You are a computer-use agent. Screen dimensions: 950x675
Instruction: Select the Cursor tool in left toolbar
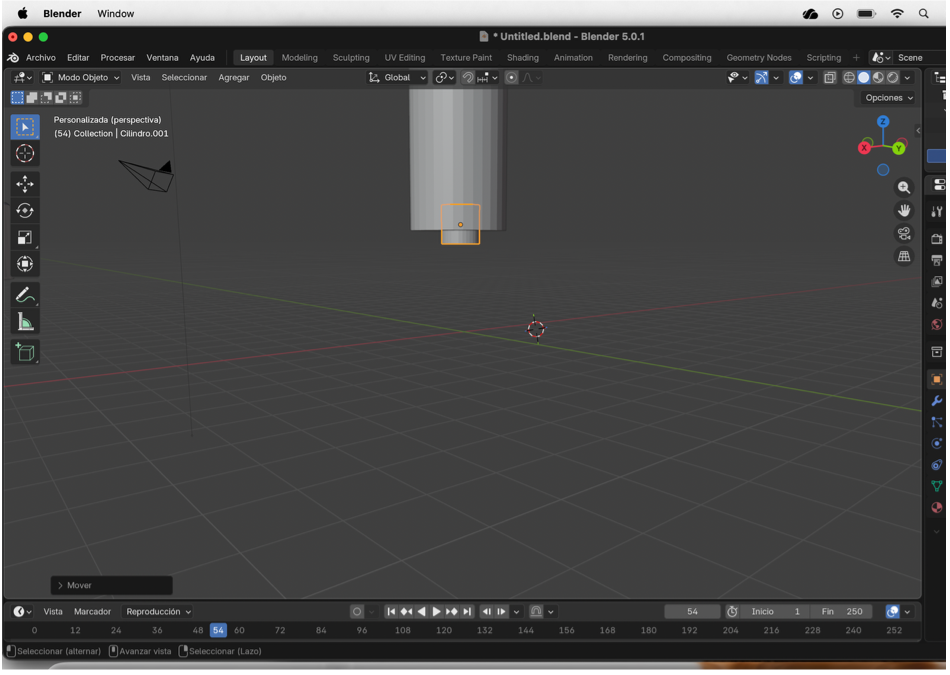coord(25,153)
